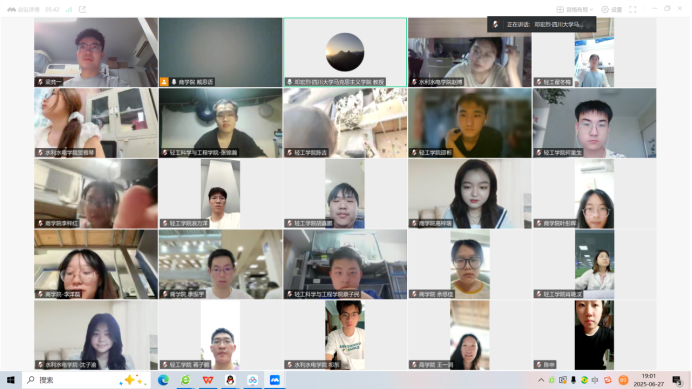This screenshot has height=389, width=692.
Task: Open the QQ penguin app in taskbar
Action: pos(230,380)
